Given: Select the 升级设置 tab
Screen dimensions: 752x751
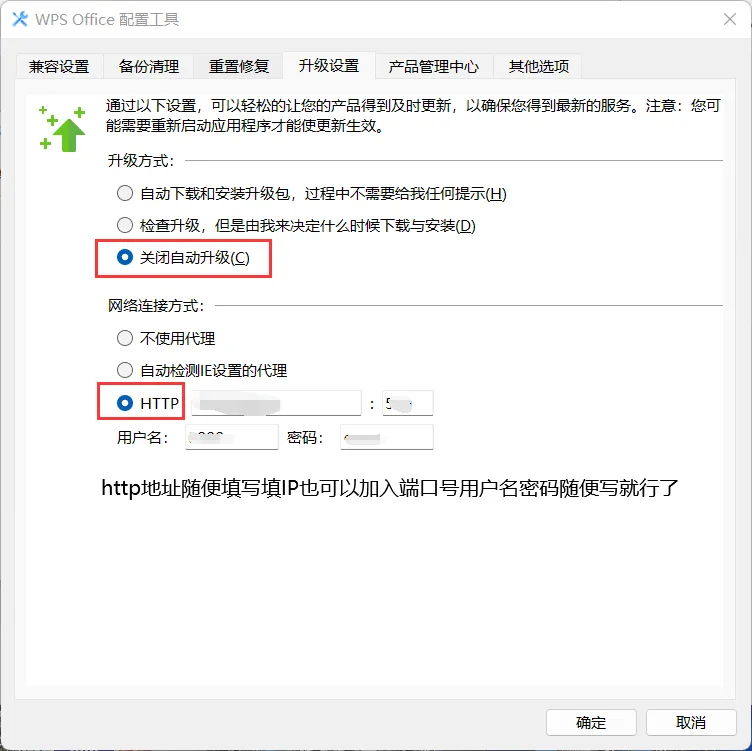Looking at the screenshot, I should (329, 65).
